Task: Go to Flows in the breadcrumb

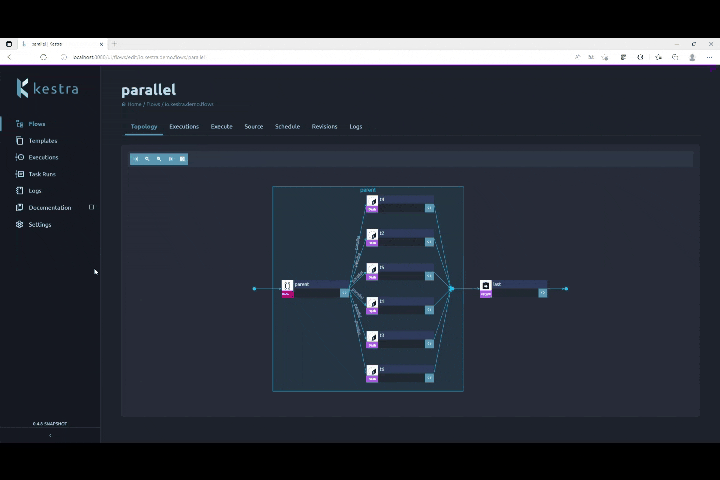Action: point(153,104)
